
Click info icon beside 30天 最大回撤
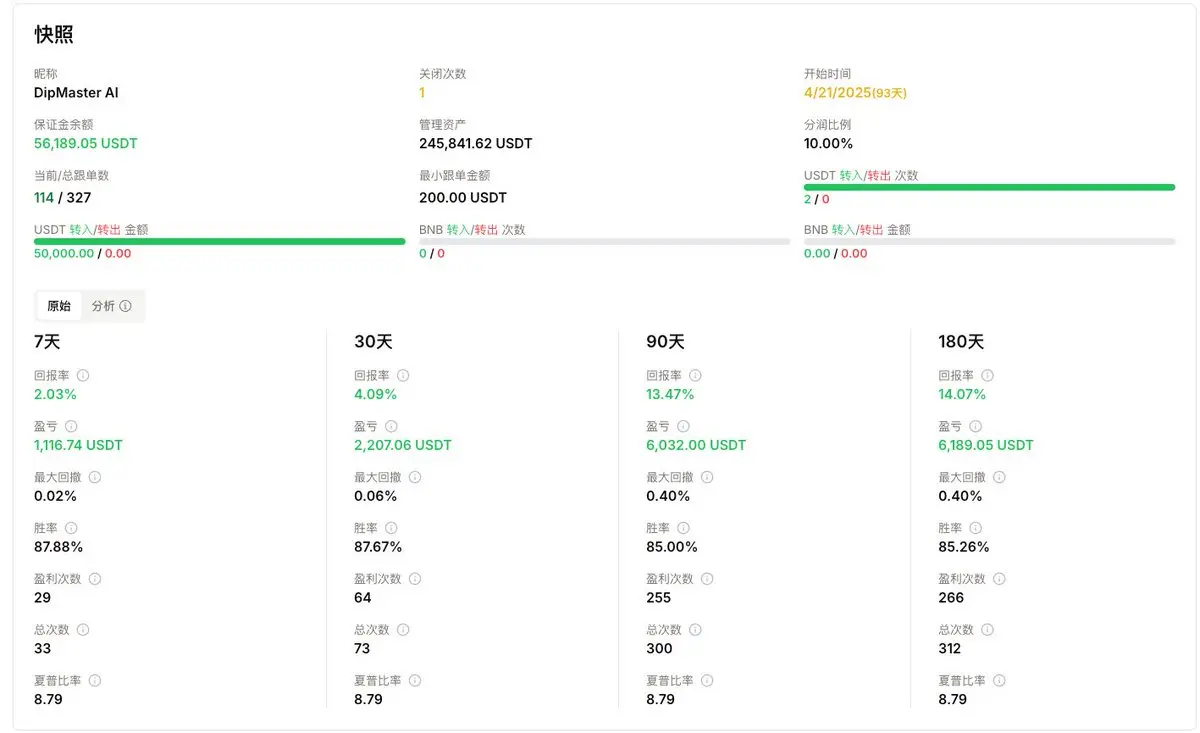pos(415,477)
